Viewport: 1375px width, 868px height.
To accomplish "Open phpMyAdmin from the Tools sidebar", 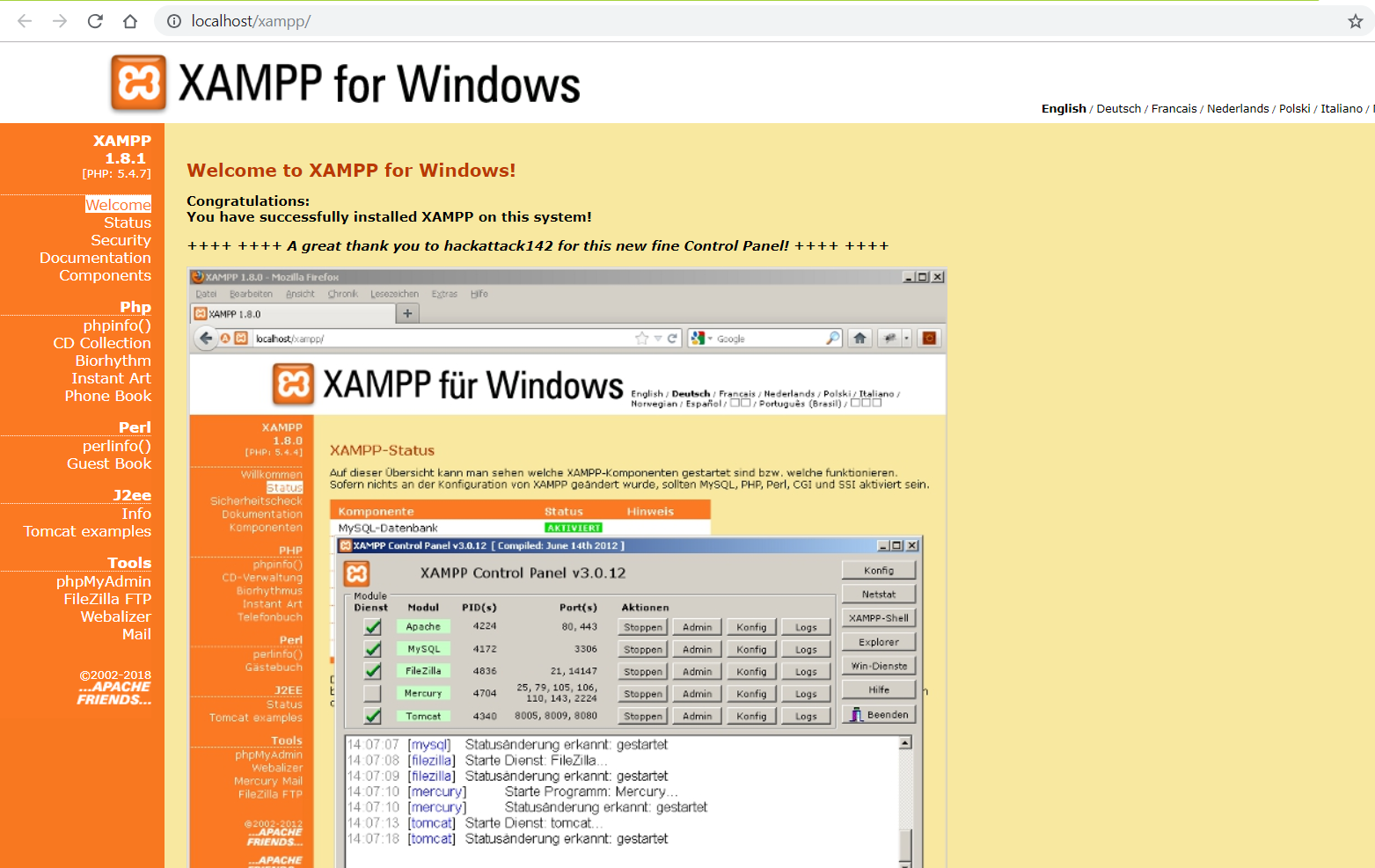I will pyautogui.click(x=104, y=580).
